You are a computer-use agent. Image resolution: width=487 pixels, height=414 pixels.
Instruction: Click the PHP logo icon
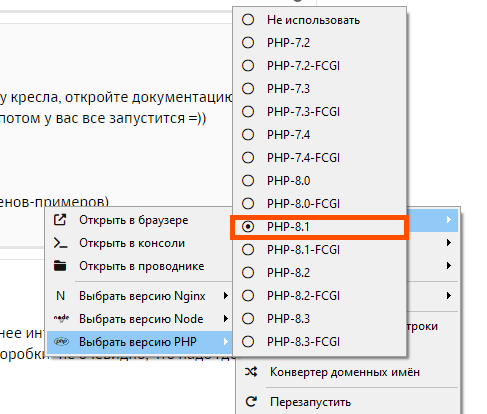(61, 342)
